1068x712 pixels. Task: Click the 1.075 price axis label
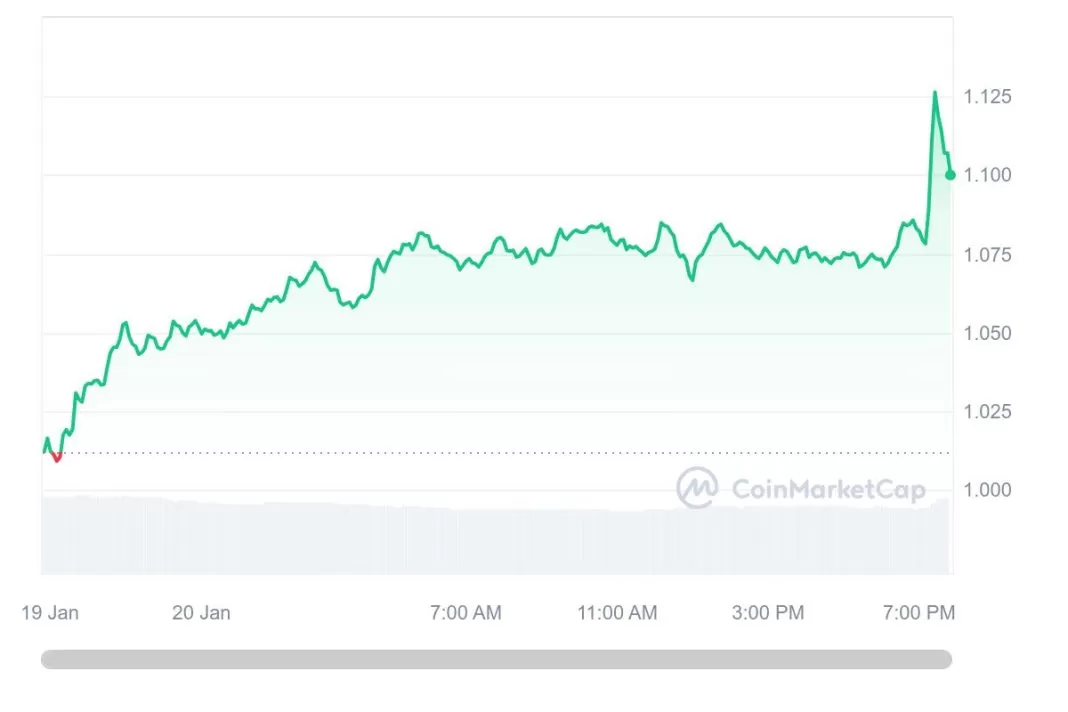987,254
